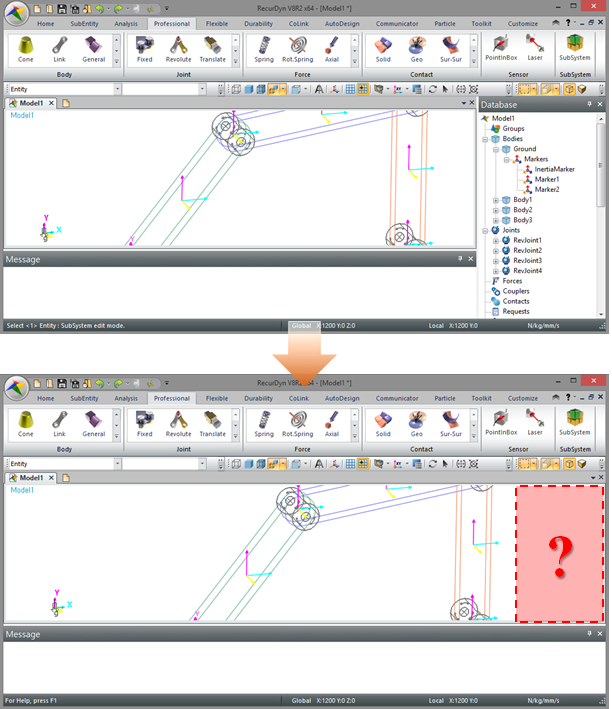Toggle the grid display icon in upper toolbar
This screenshot has width=612, height=709.
[350, 89]
